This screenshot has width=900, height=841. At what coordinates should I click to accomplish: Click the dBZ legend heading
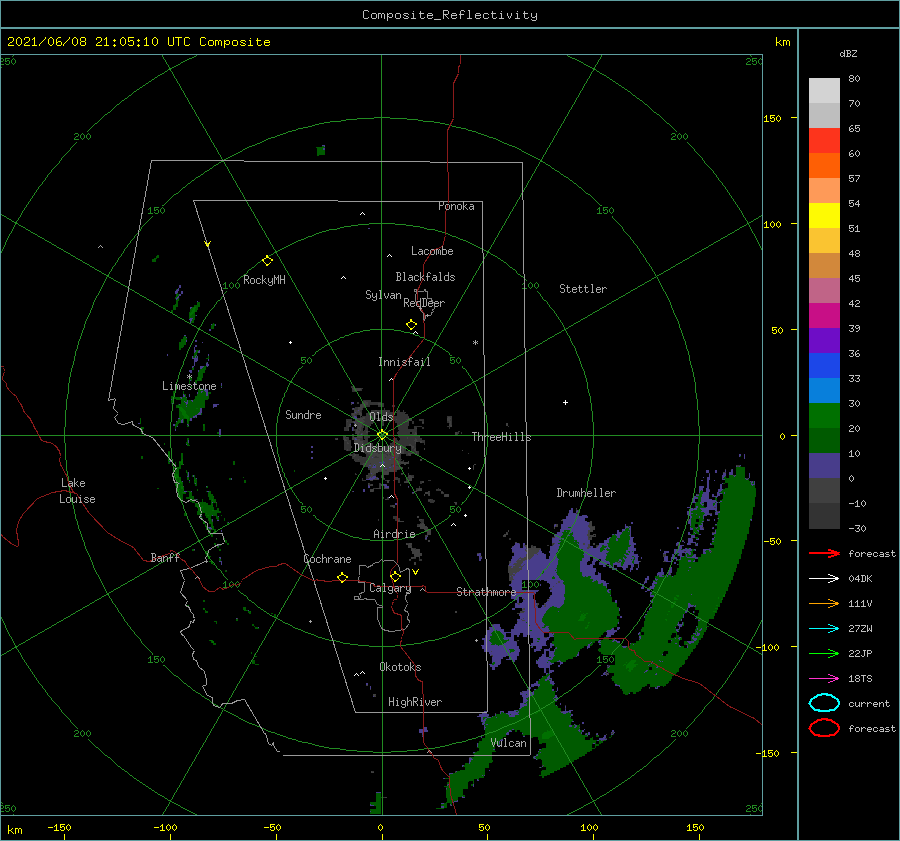(848, 53)
